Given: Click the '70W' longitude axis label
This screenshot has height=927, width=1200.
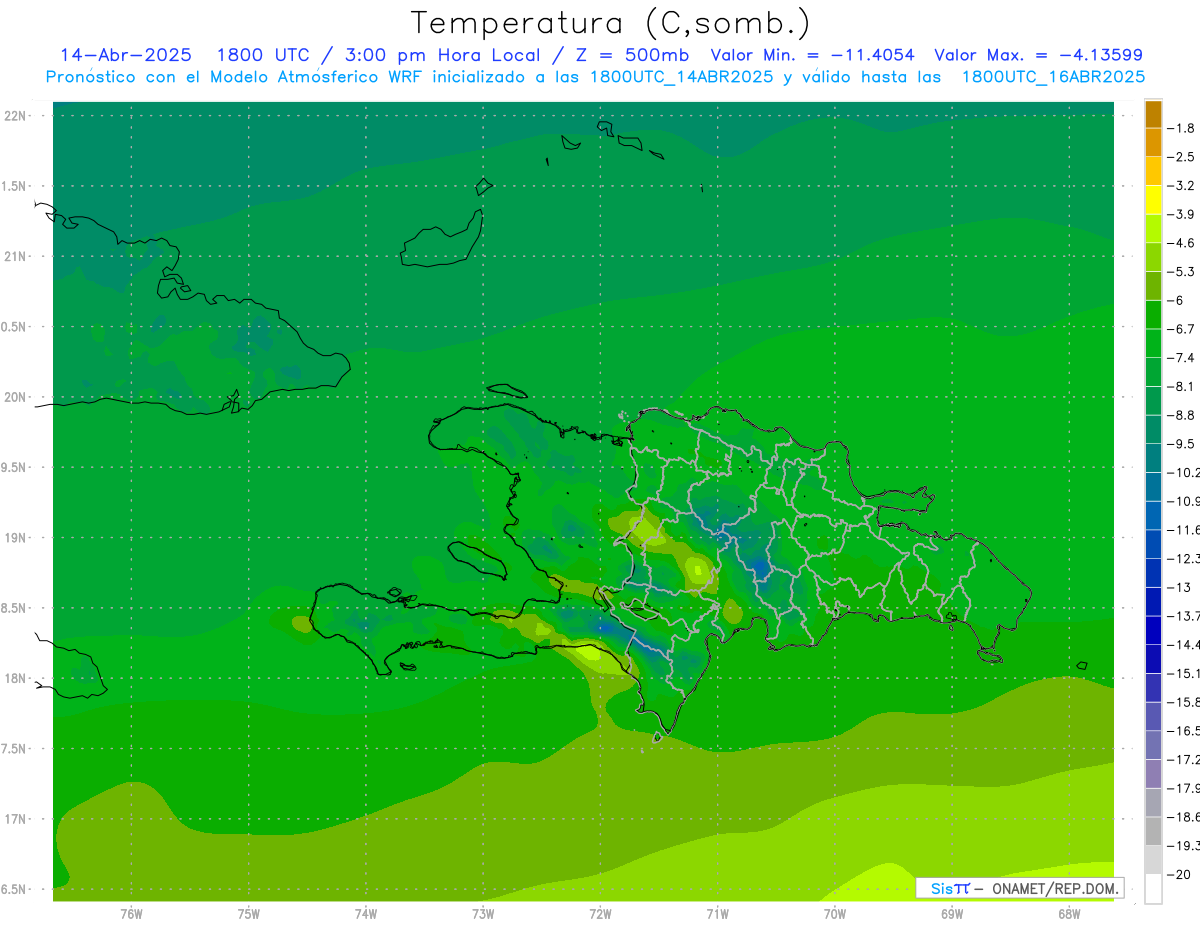Looking at the screenshot, I should pos(835,914).
